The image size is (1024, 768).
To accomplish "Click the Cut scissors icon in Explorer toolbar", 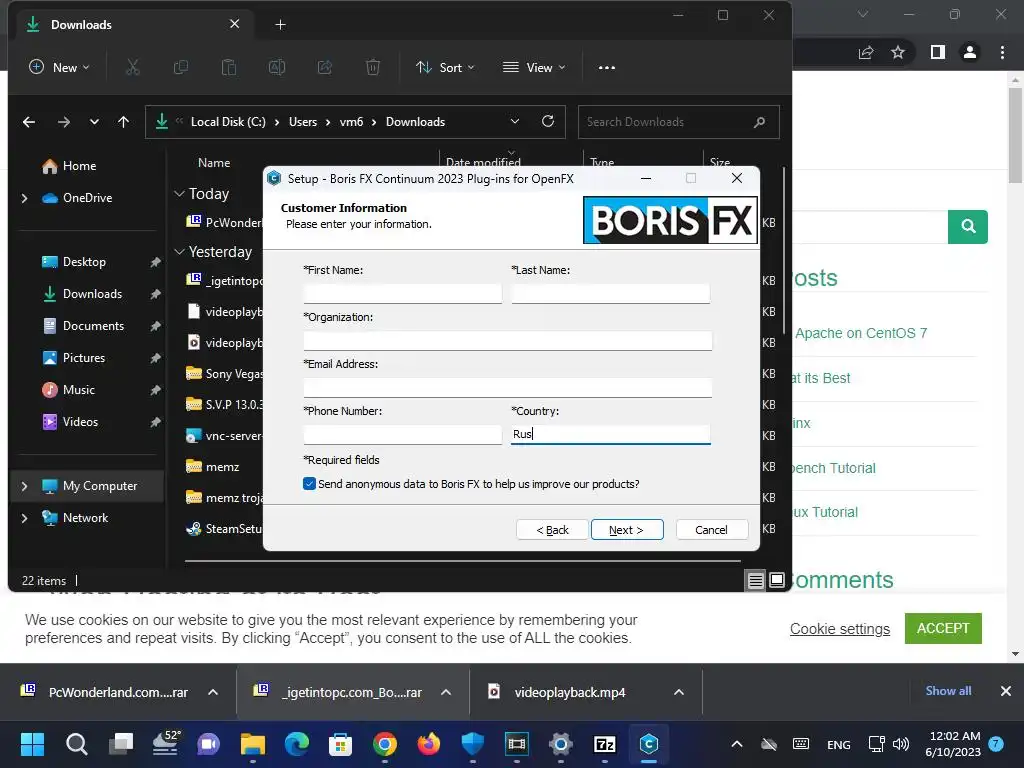I will [133, 67].
